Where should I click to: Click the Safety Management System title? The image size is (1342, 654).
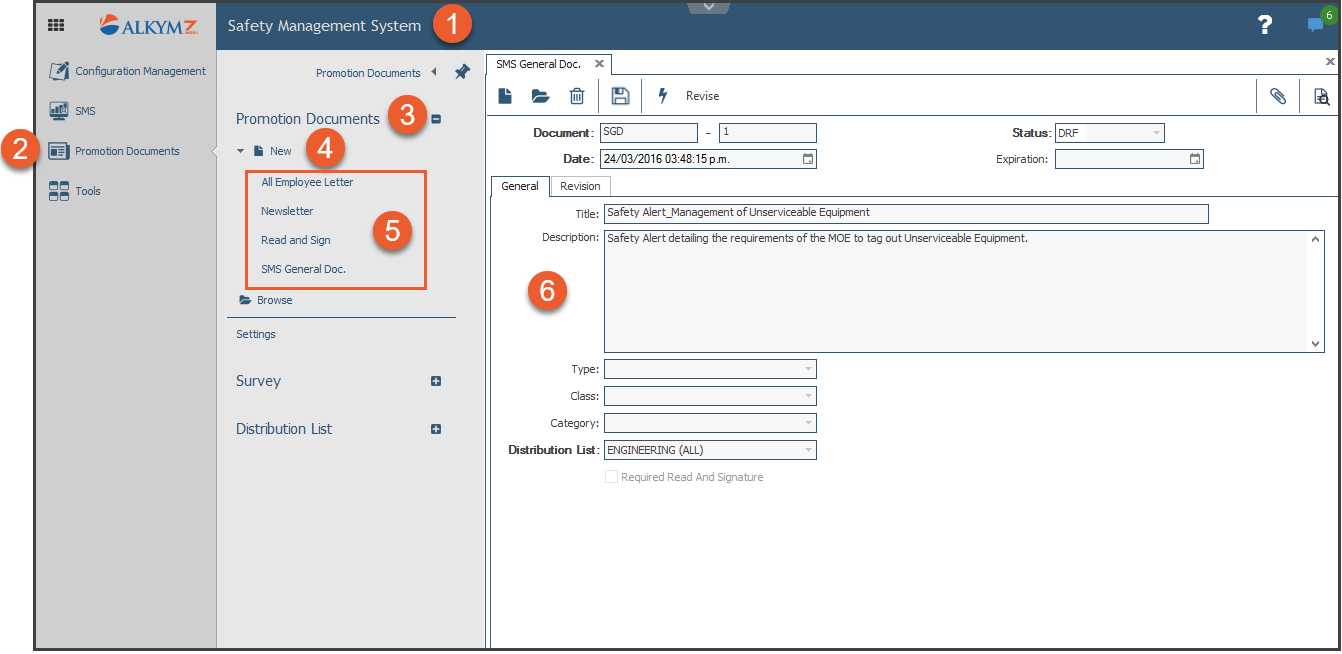324,26
